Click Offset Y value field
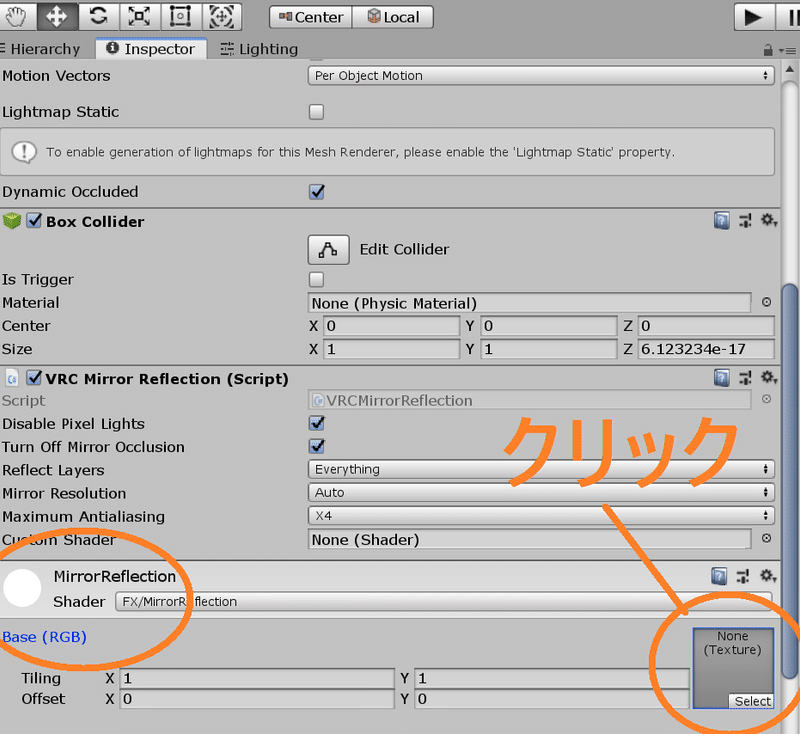This screenshot has height=734, width=800. [552, 699]
